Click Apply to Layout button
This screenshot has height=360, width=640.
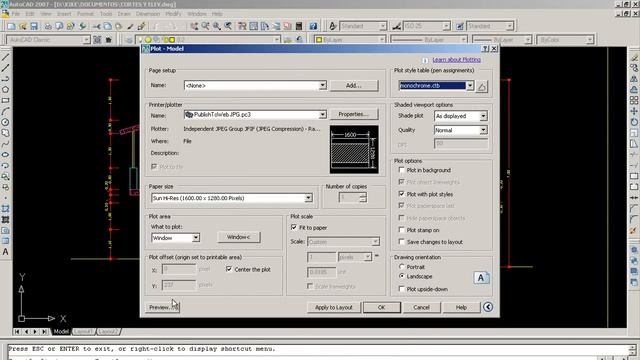click(333, 307)
